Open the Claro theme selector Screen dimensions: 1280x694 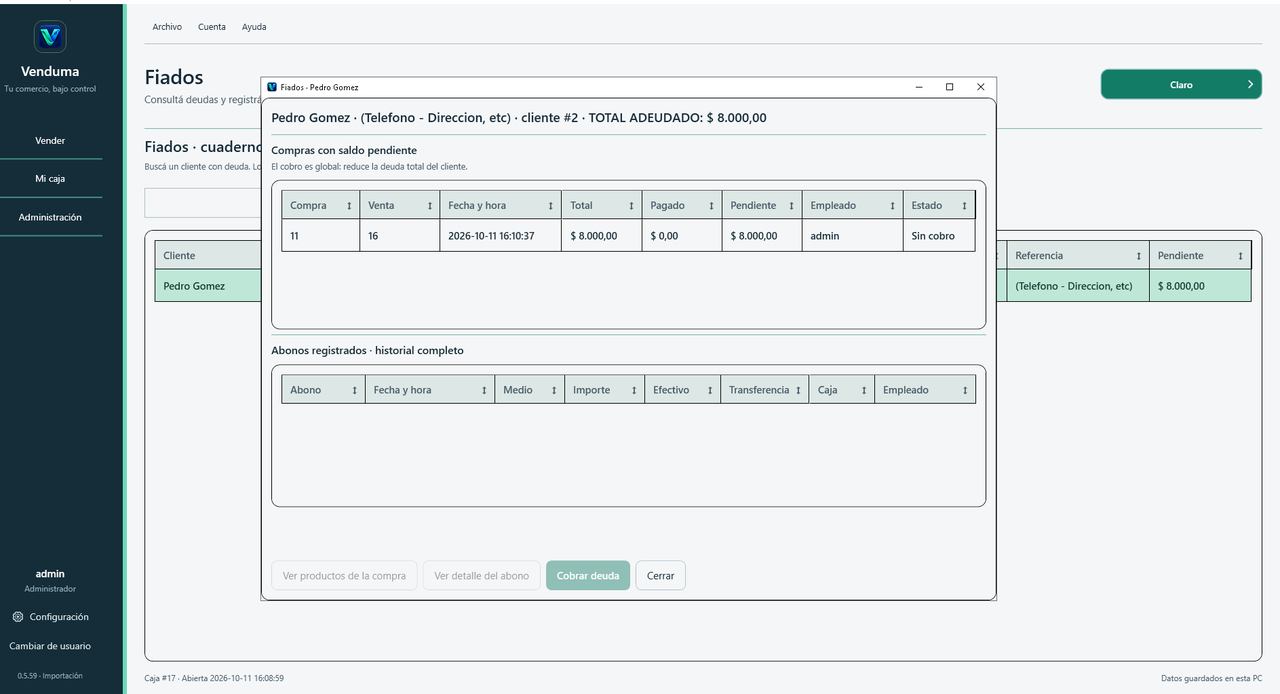click(1181, 85)
